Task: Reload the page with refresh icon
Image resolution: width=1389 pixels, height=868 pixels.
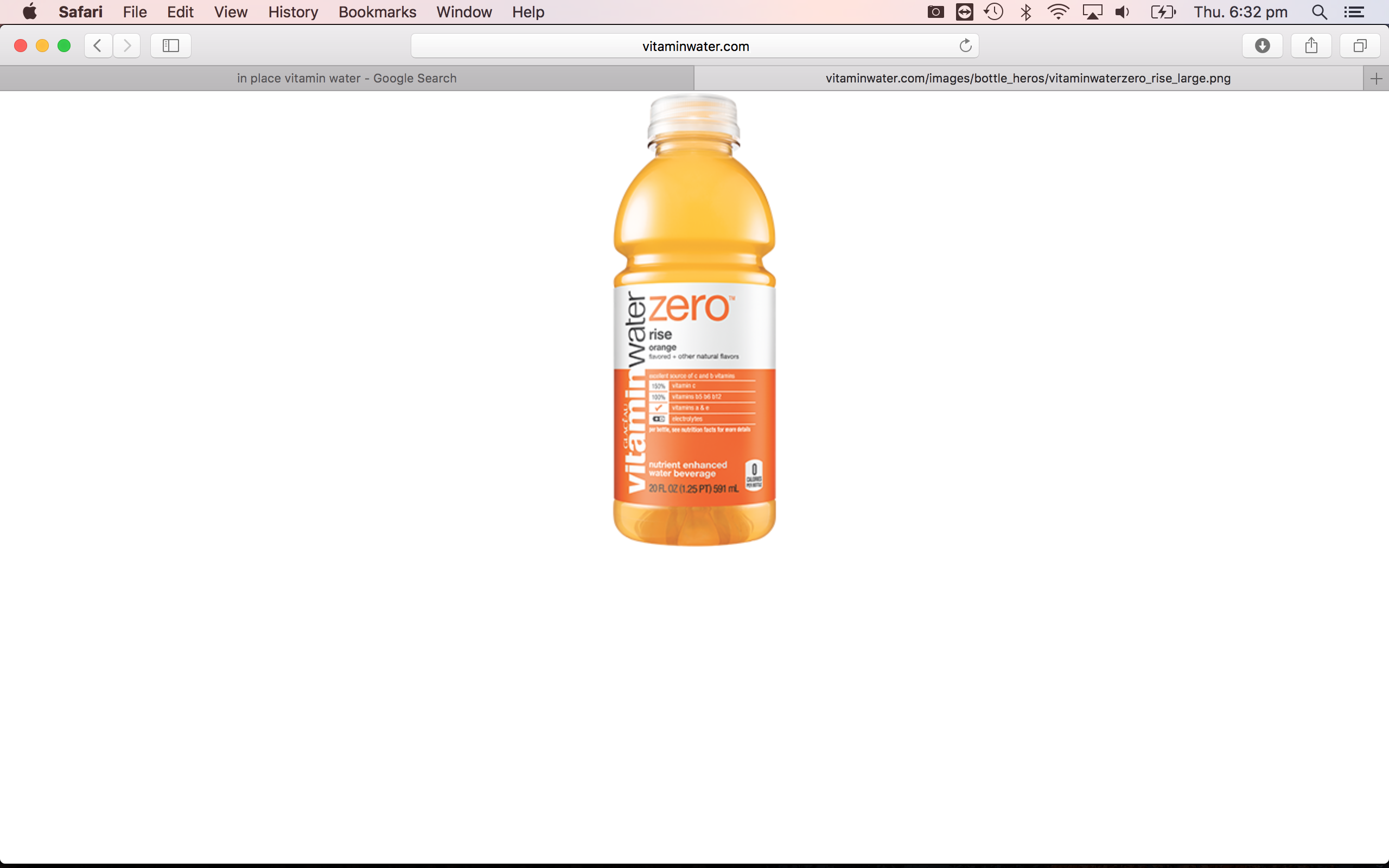Action: [965, 46]
